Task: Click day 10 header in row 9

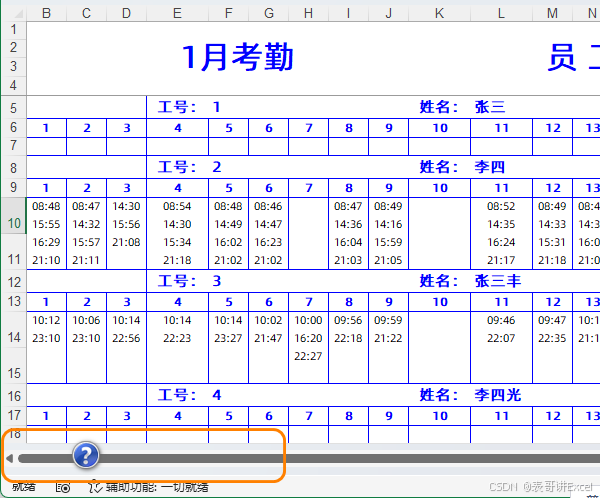Action: pos(440,188)
